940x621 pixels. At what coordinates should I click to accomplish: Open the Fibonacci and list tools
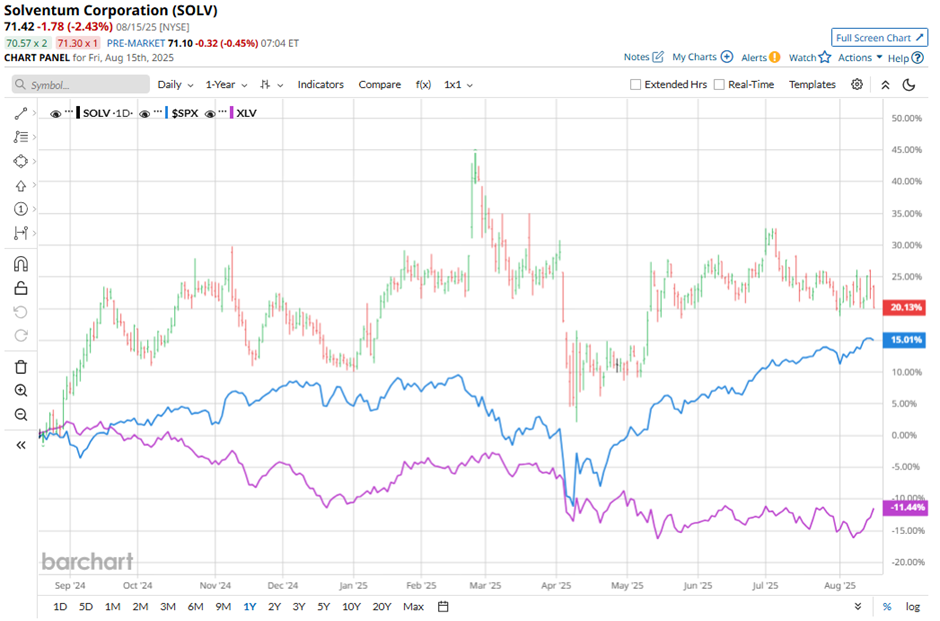[21, 137]
